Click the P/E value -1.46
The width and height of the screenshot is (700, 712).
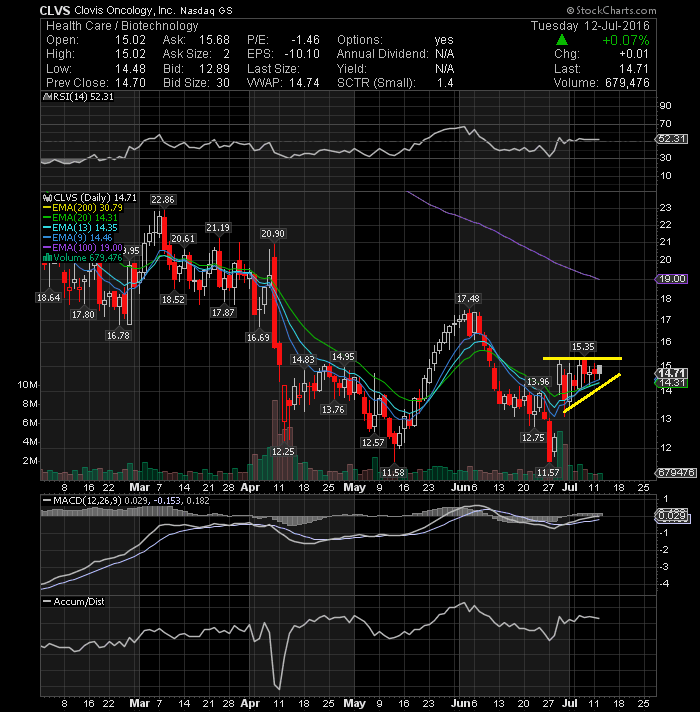[305, 40]
